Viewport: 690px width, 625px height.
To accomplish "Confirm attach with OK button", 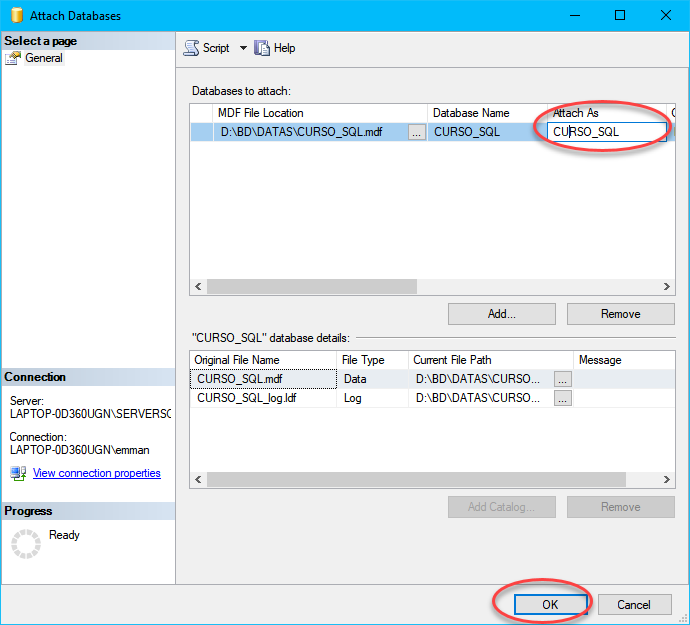I will pos(550,604).
